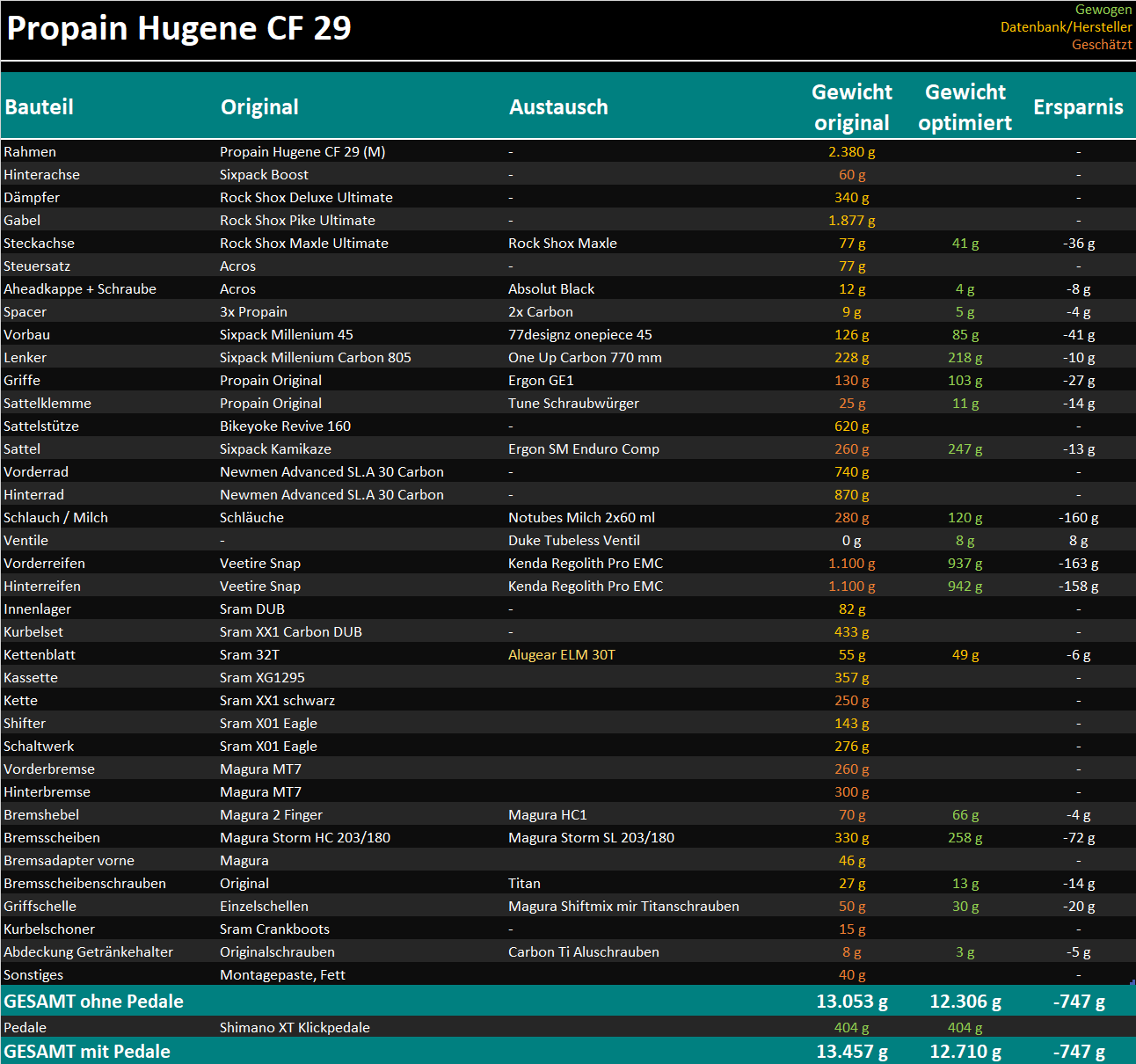The image size is (1136, 1064).
Task: Click the Gewicht optimiert column header
Action: (965, 107)
